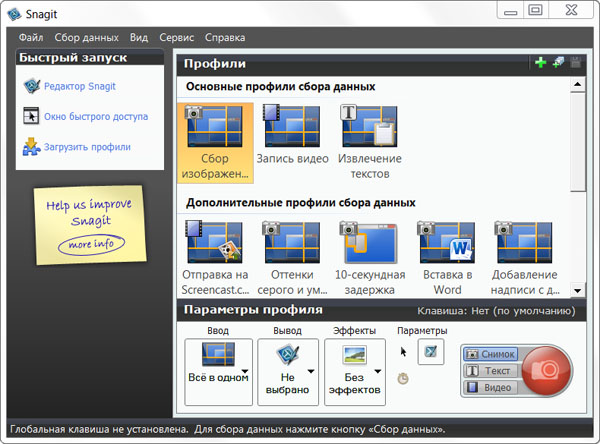Click the profiles list scrollbar thumb

[577, 142]
